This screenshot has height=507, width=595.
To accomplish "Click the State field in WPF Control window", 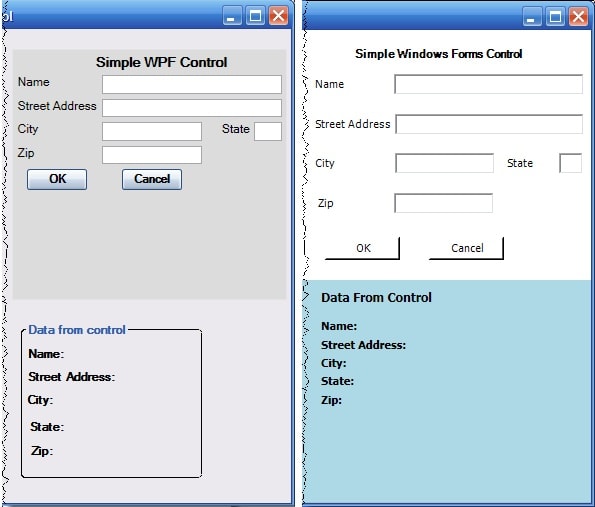I will click(268, 131).
